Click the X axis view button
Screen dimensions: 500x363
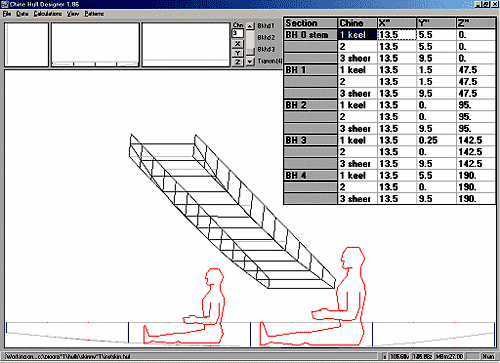[x=237, y=44]
